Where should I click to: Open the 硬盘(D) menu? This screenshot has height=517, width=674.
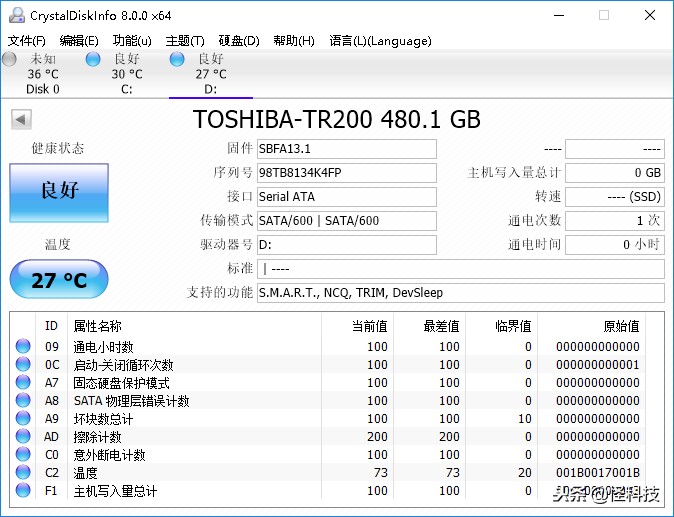click(239, 41)
